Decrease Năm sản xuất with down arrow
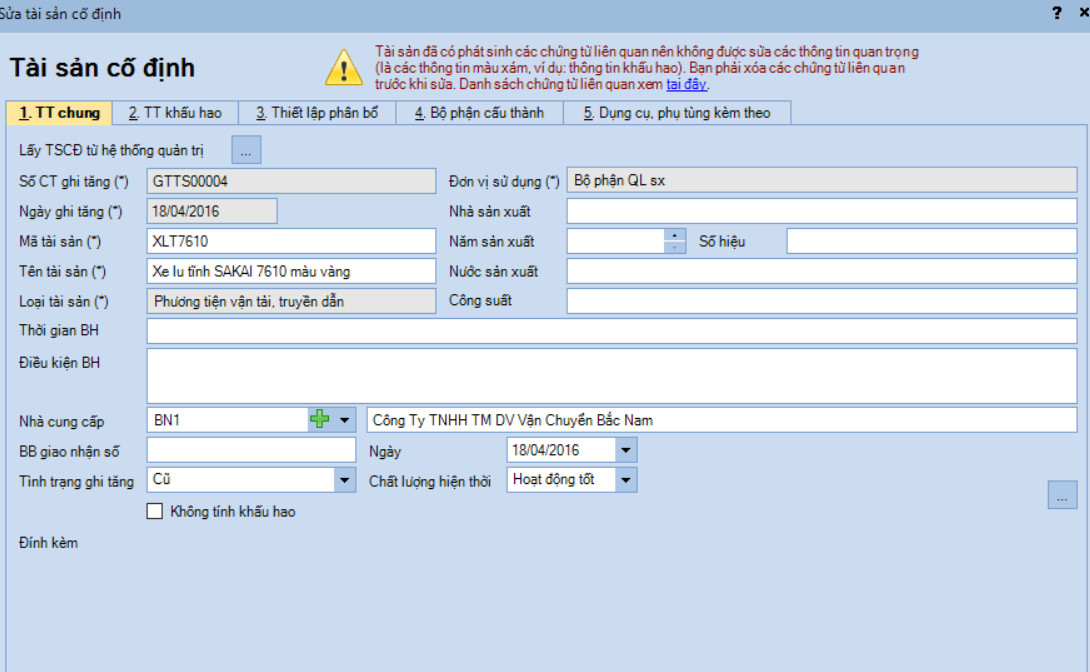The height and width of the screenshot is (672, 1090). coord(674,247)
